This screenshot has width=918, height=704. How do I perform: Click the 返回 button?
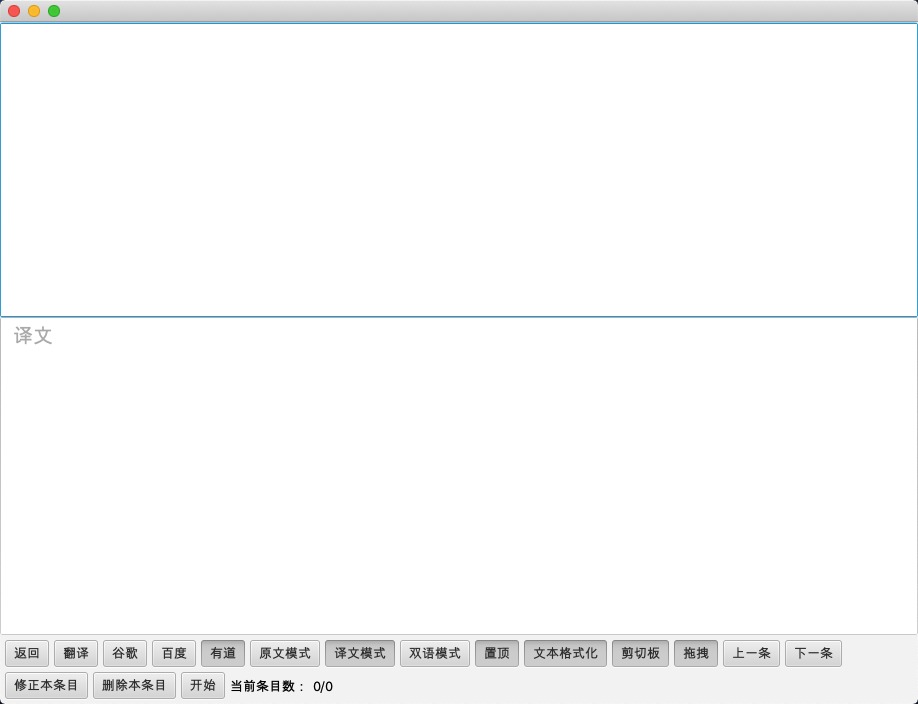[x=27, y=653]
